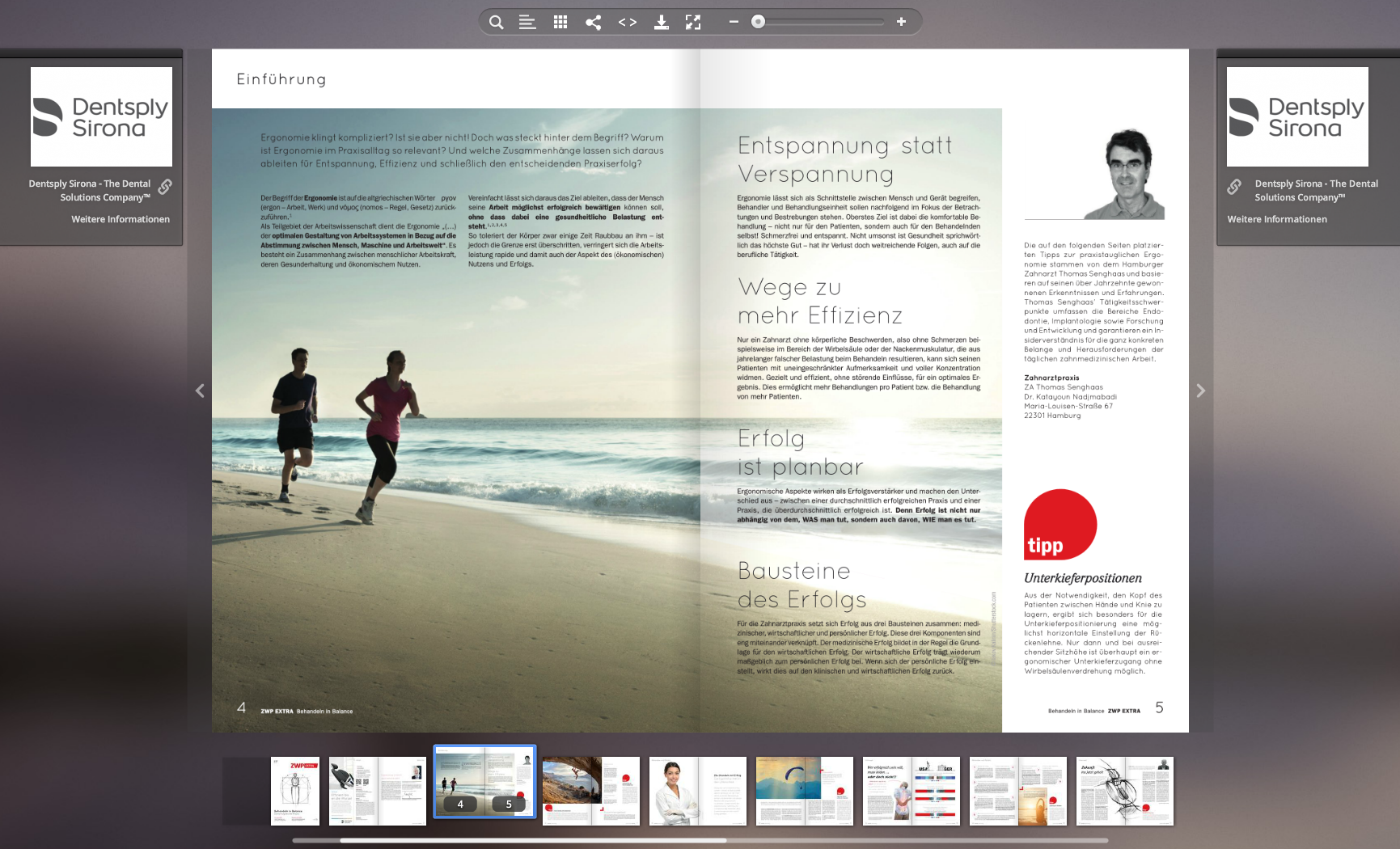Click the 'Zahnarztpraxis' address label

(1051, 378)
